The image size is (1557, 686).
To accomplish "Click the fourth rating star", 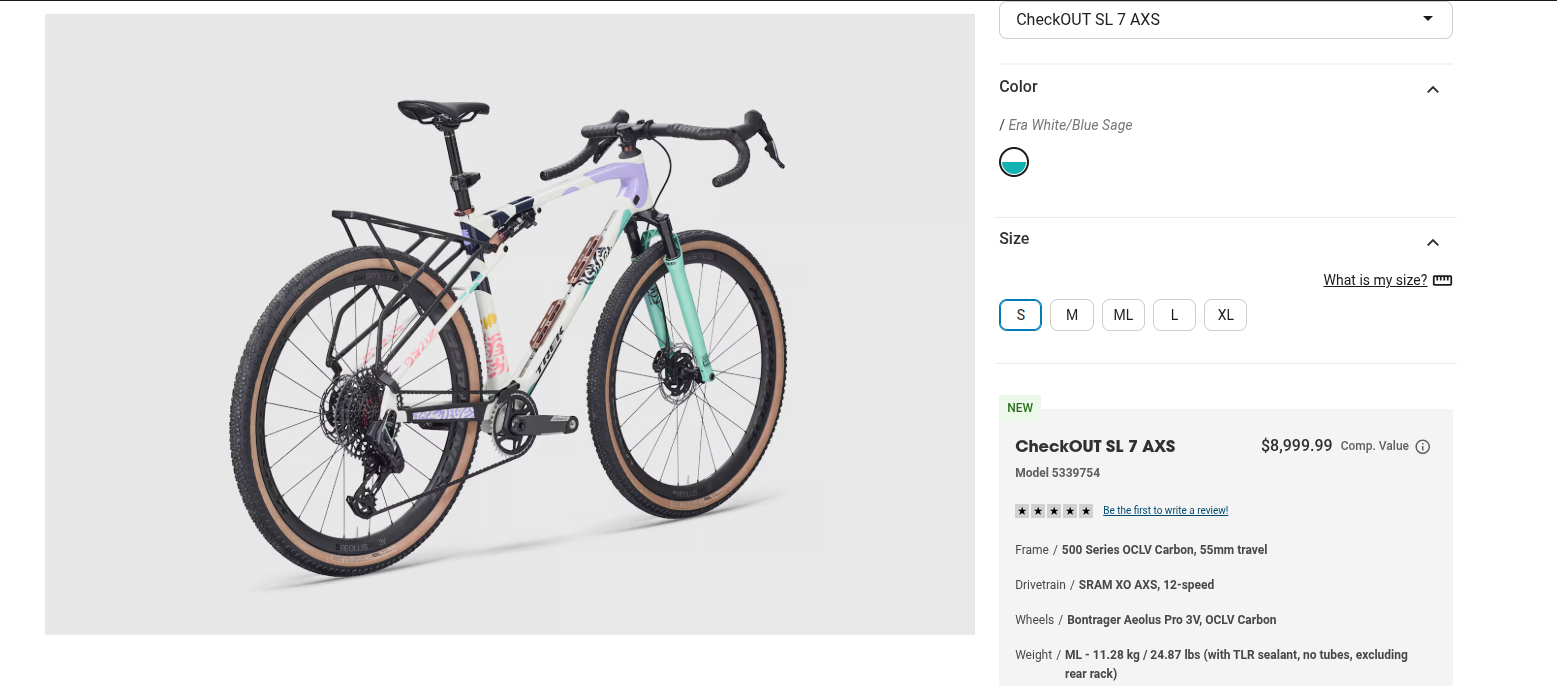I will [1070, 511].
